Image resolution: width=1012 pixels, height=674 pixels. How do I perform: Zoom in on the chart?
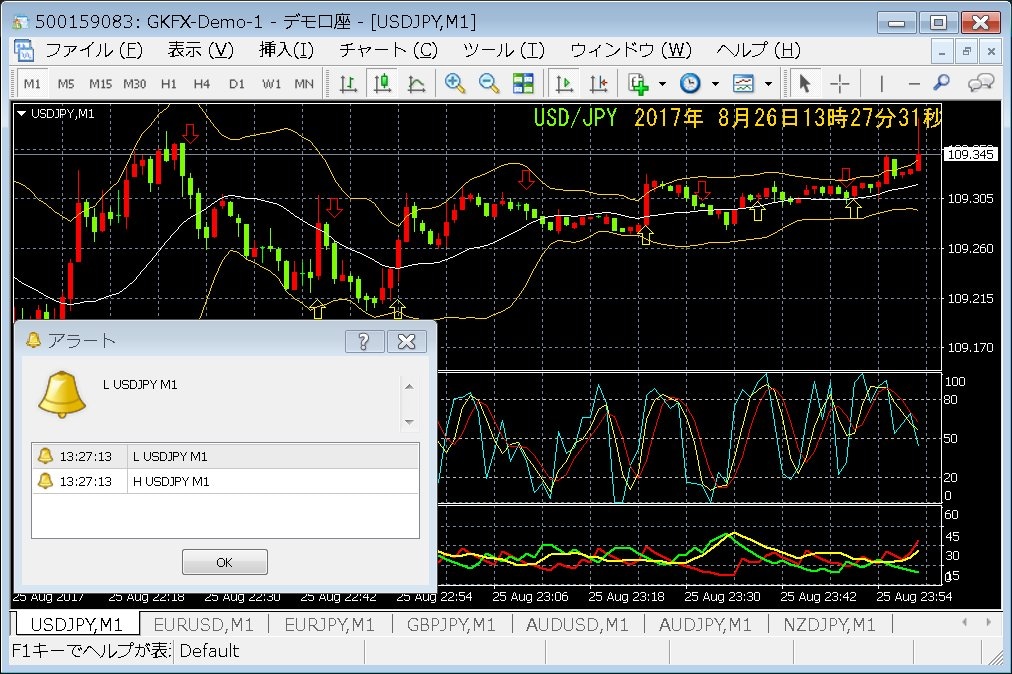[455, 83]
